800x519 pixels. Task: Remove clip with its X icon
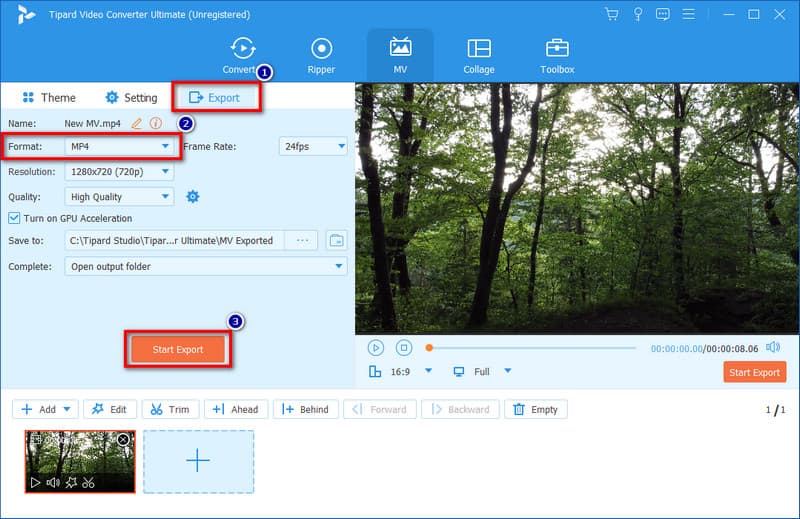pyautogui.click(x=123, y=439)
